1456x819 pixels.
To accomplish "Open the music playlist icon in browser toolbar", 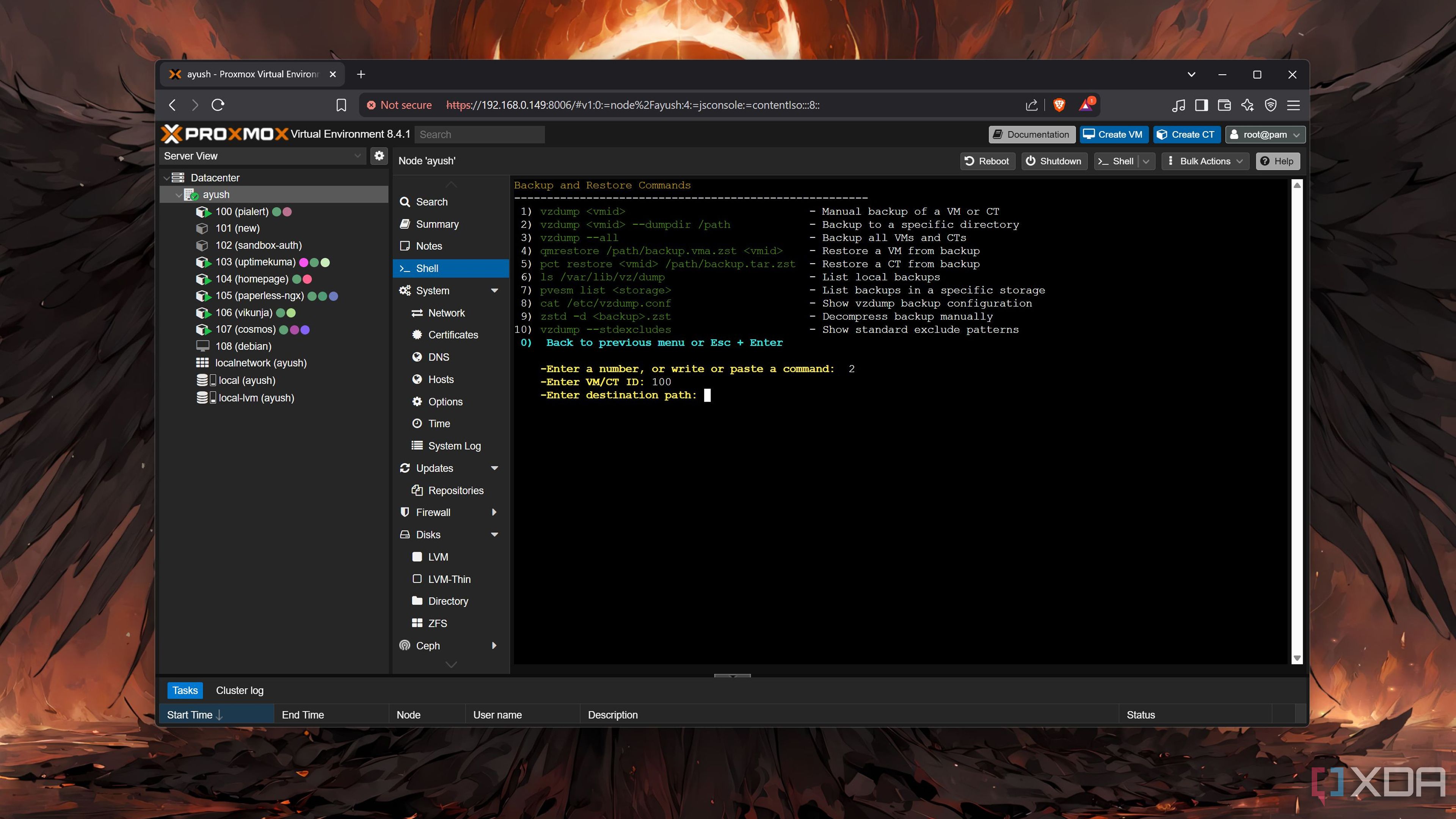I will [x=1178, y=105].
